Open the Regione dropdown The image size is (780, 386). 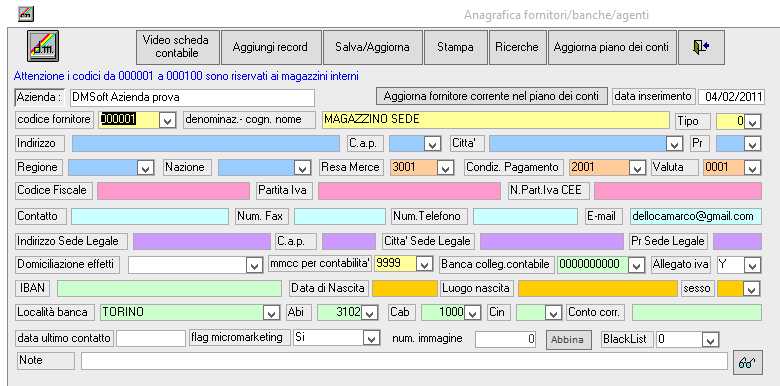[x=145, y=168]
